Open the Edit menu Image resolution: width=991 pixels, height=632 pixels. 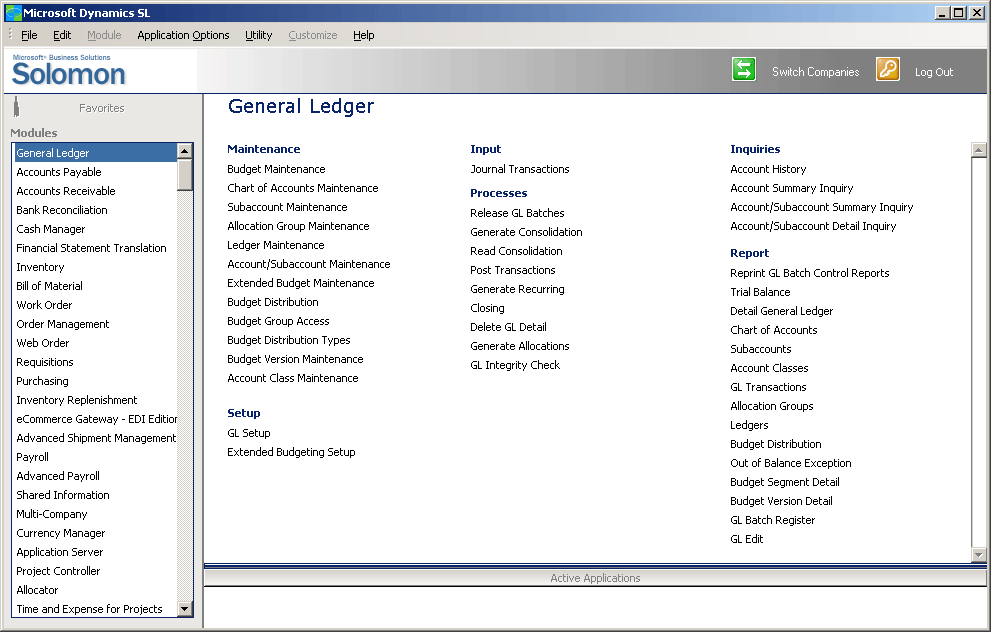(62, 35)
